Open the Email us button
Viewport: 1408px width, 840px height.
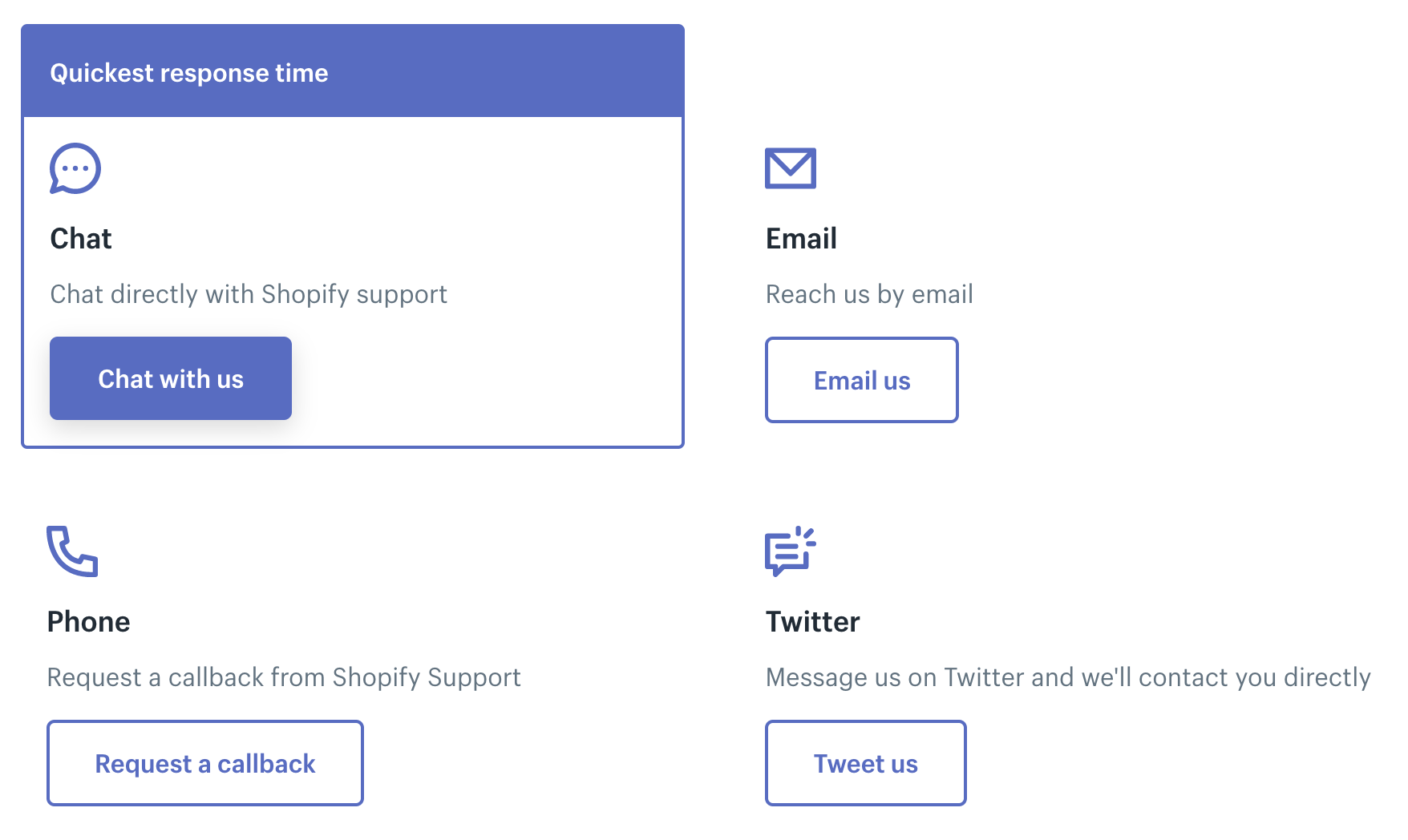tap(861, 380)
